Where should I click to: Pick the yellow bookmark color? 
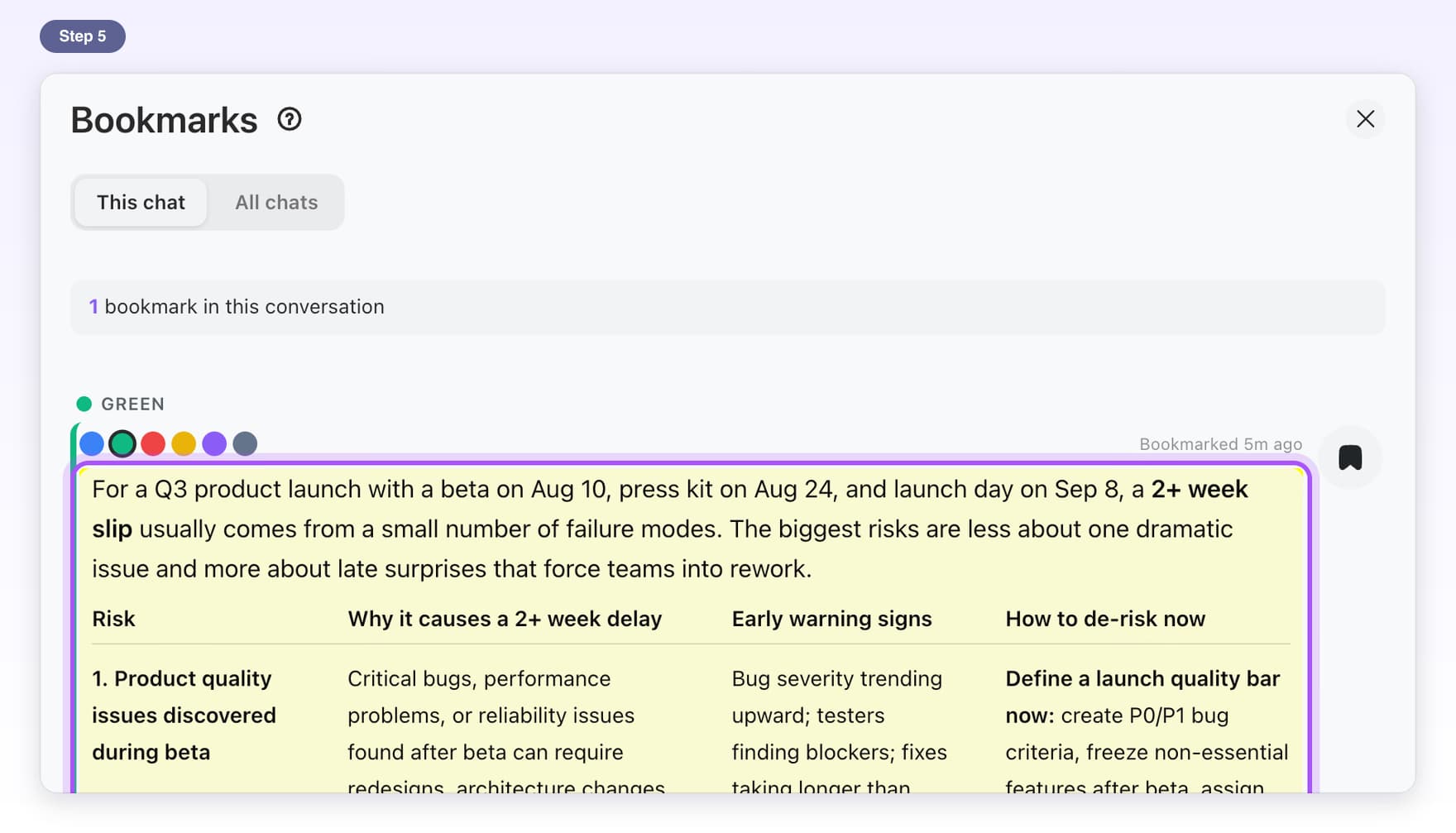[x=184, y=443]
